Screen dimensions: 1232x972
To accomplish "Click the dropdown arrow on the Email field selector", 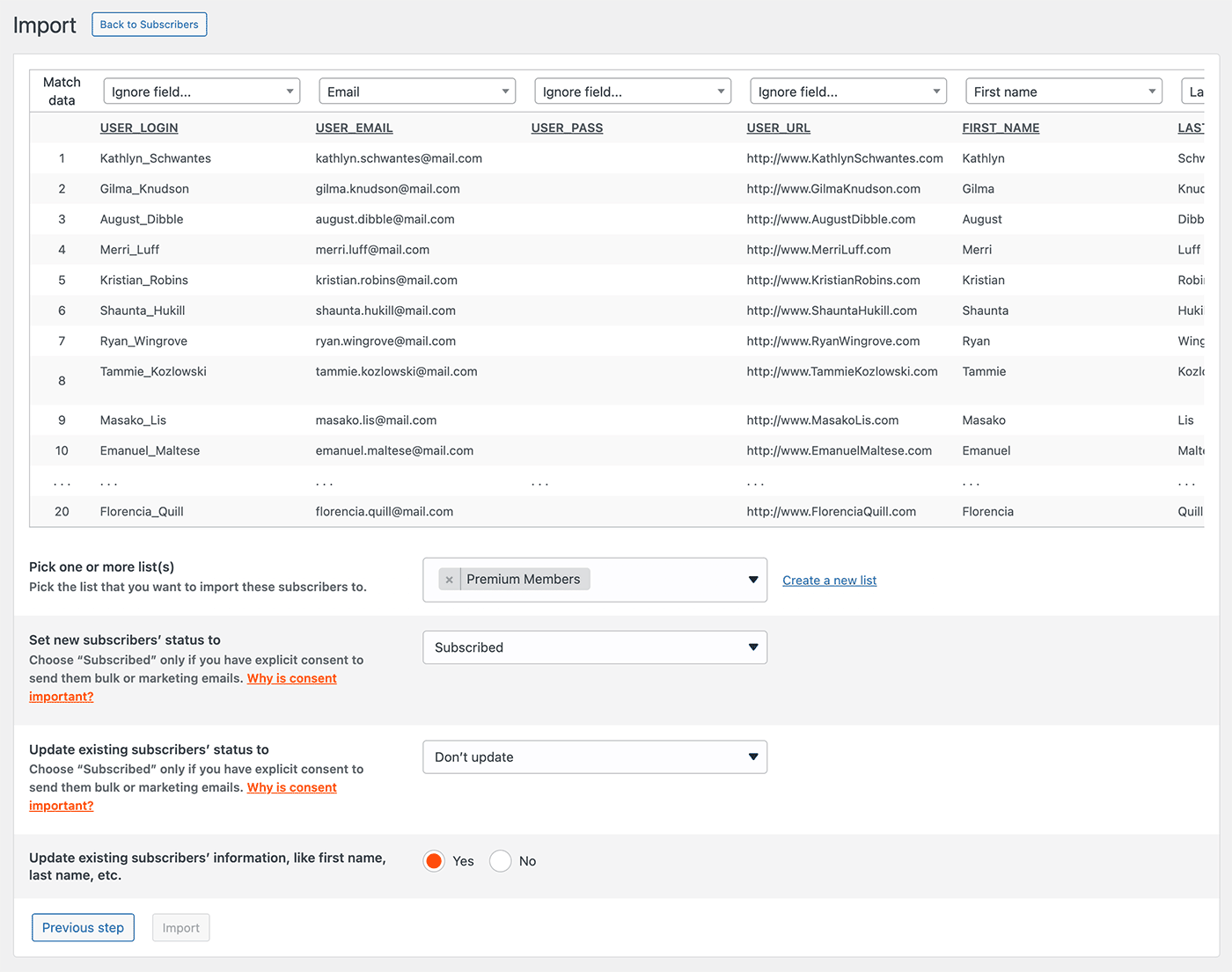I will click(x=504, y=91).
